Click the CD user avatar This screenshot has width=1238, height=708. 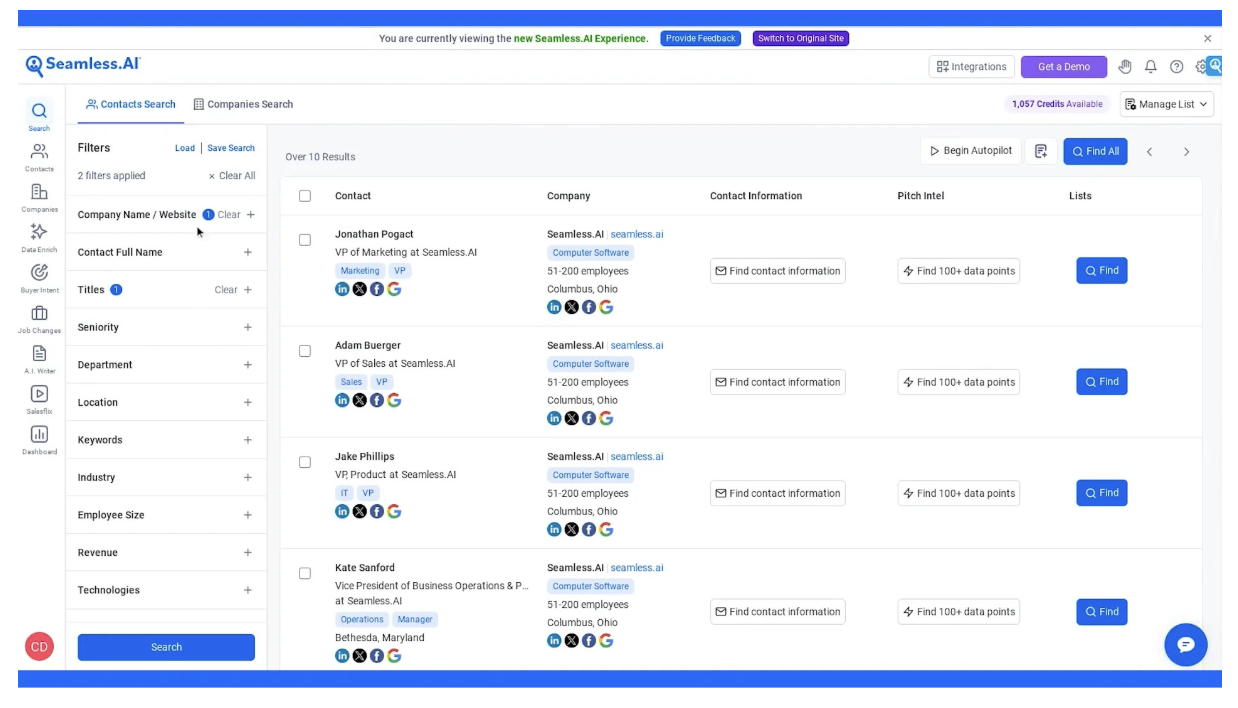39,646
